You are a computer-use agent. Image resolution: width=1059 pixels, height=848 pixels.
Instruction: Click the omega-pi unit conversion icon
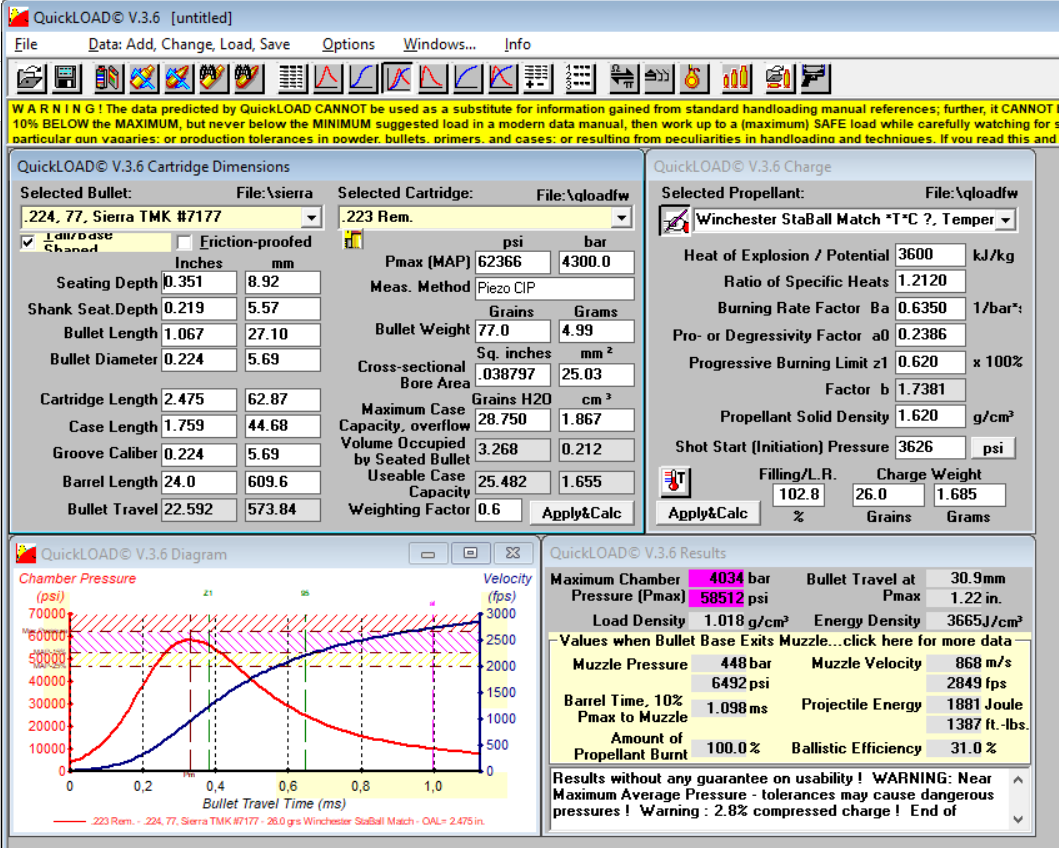622,78
